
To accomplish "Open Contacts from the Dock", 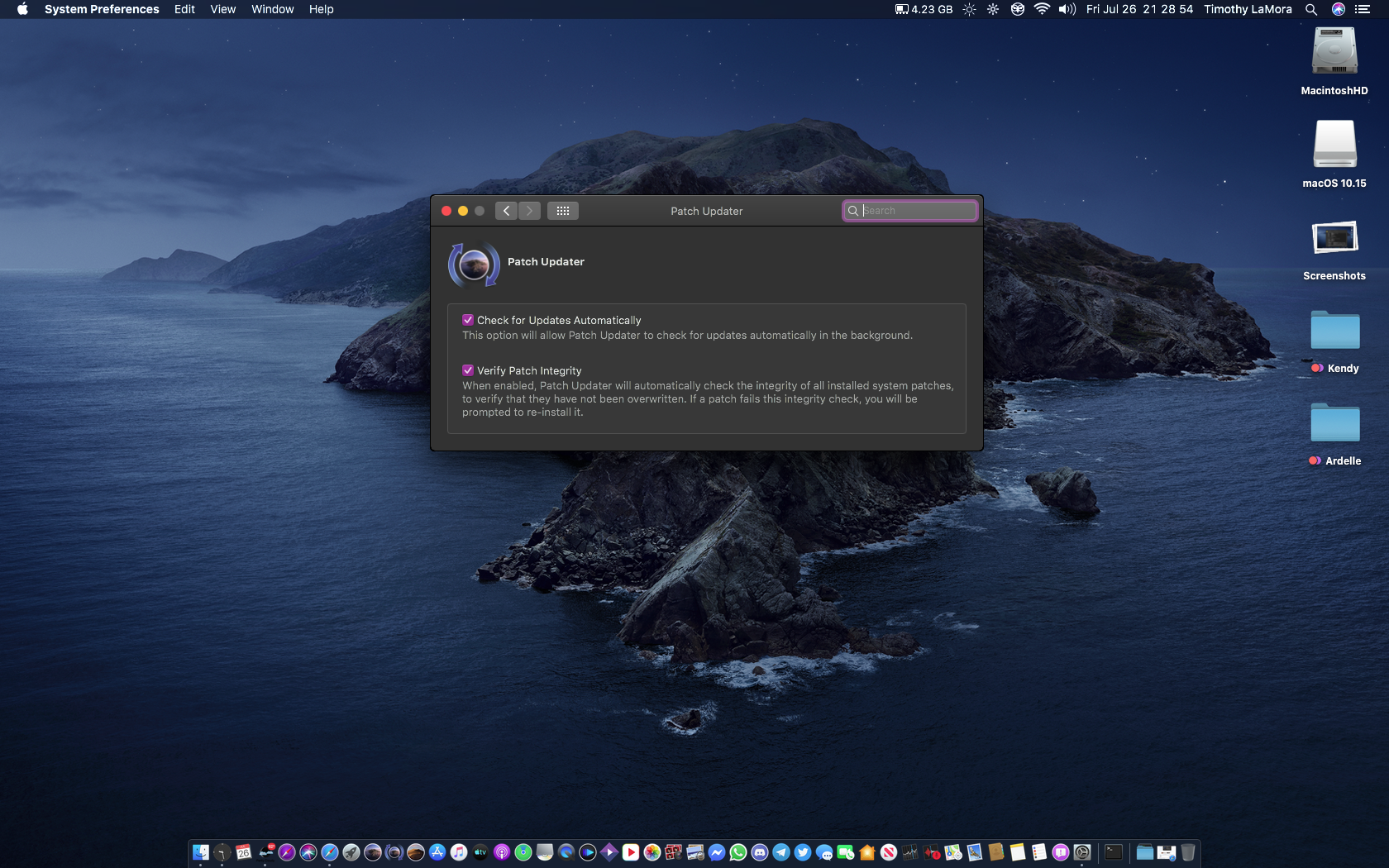I will [996, 852].
